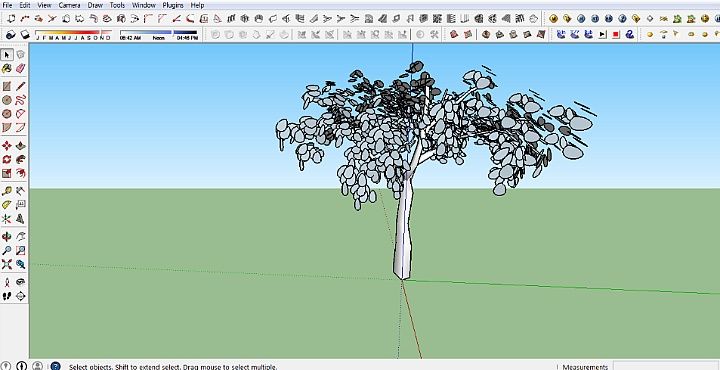720x370 pixels.
Task: Open the View menu
Action: [x=44, y=5]
